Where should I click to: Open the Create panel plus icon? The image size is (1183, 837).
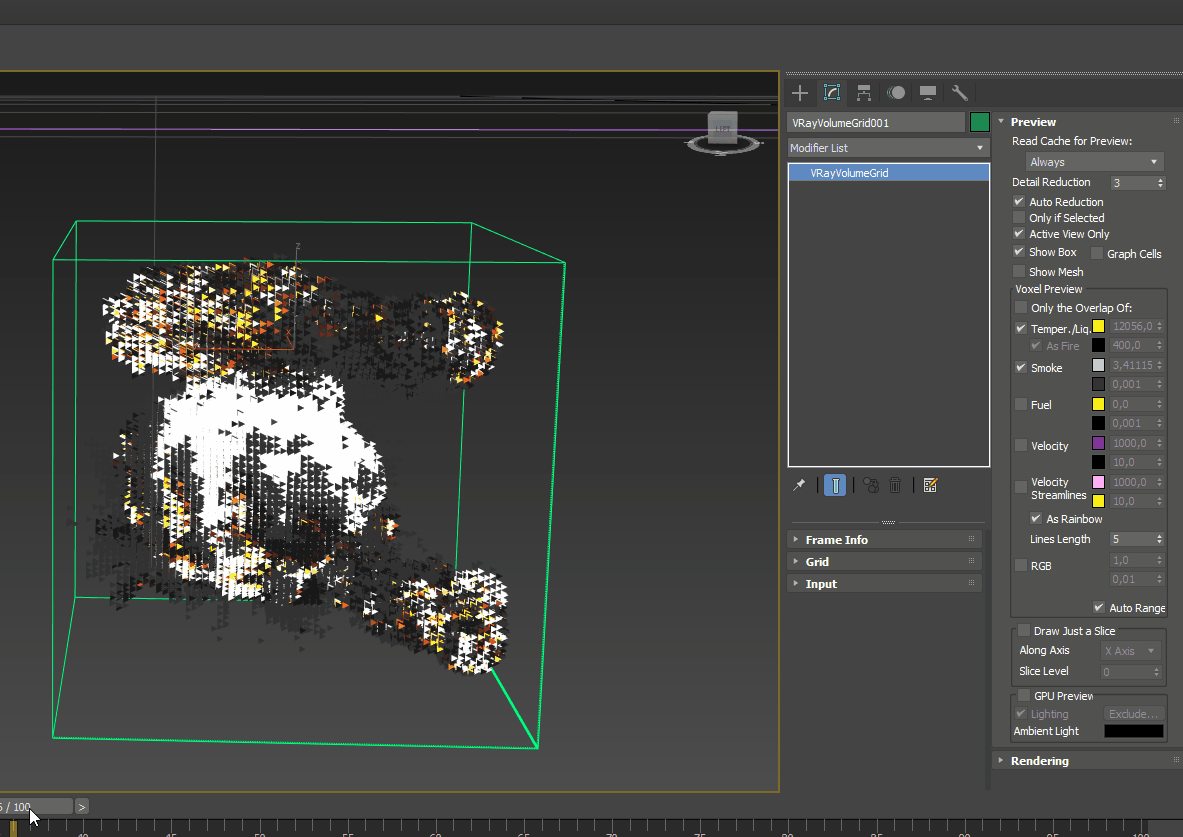click(x=800, y=93)
